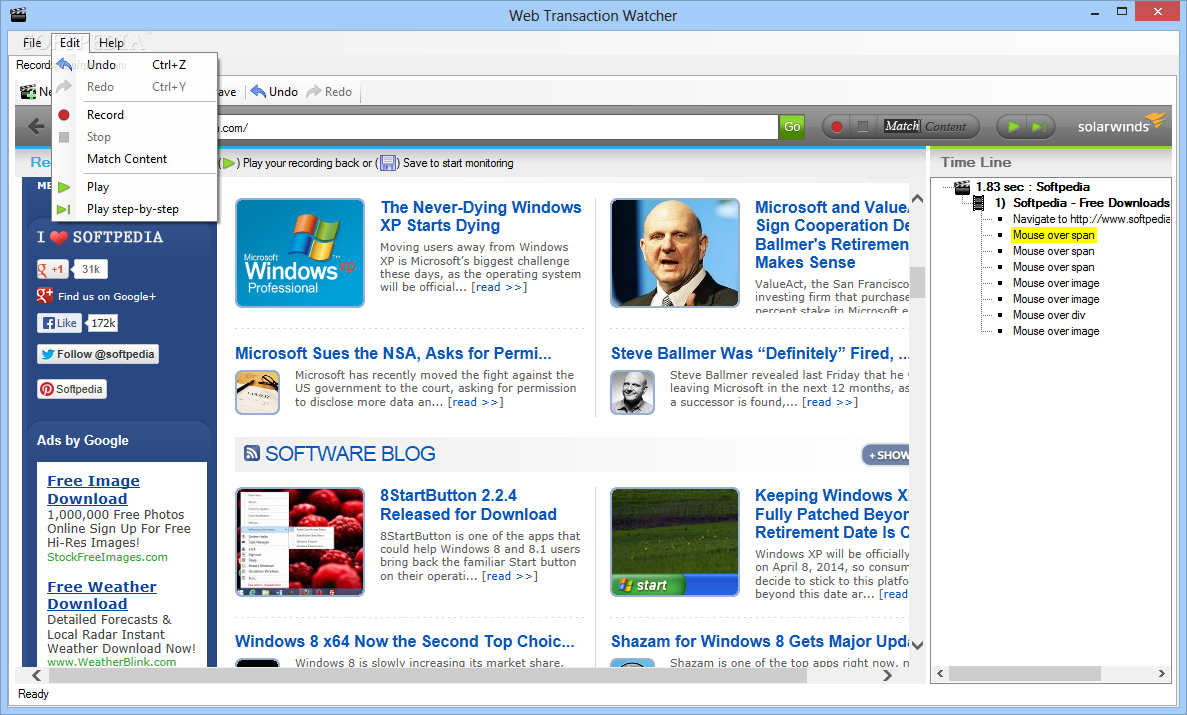Open 'The Never-Dying Windows XP Starts Dying' article
This screenshot has width=1187, height=715.
[x=481, y=217]
